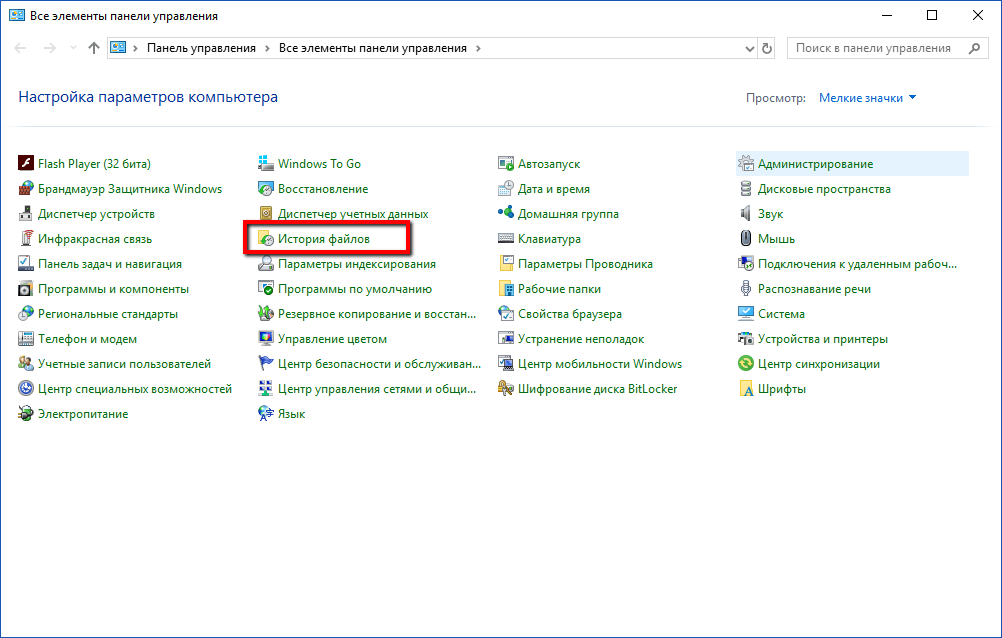Image resolution: width=1002 pixels, height=638 pixels.
Task: Expand chevron before Панель управления breadcrumb
Action: point(135,49)
